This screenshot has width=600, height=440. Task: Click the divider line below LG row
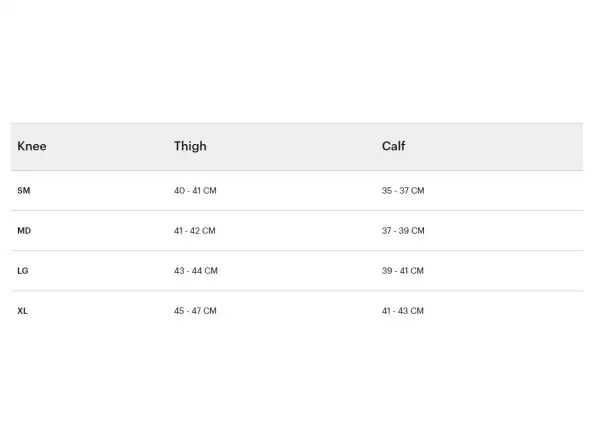coord(297,291)
